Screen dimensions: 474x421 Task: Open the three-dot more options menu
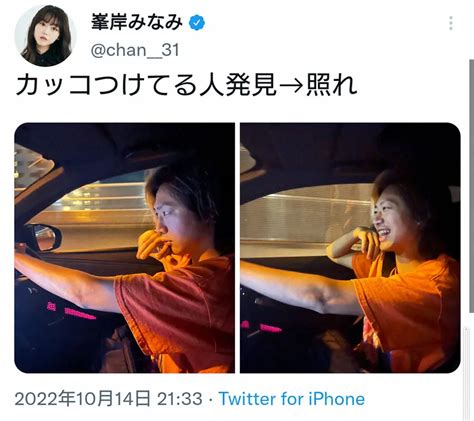coord(451,23)
